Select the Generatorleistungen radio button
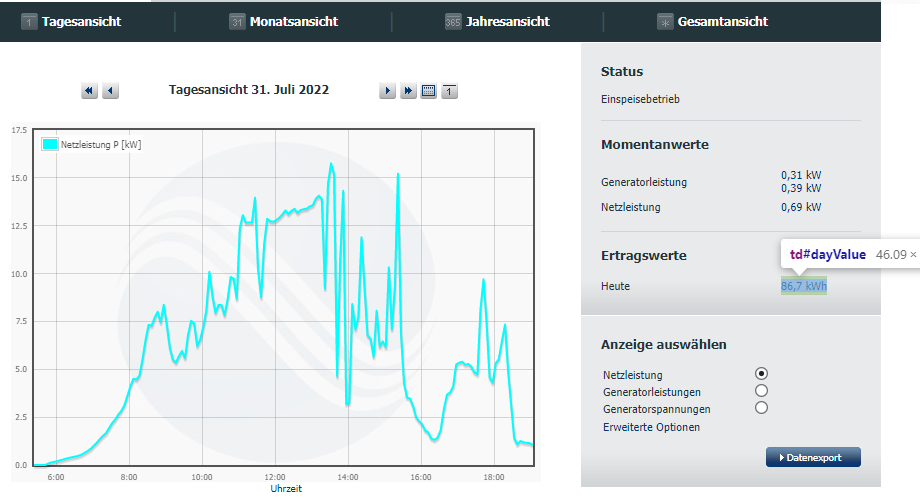The image size is (920, 502). tap(761, 391)
